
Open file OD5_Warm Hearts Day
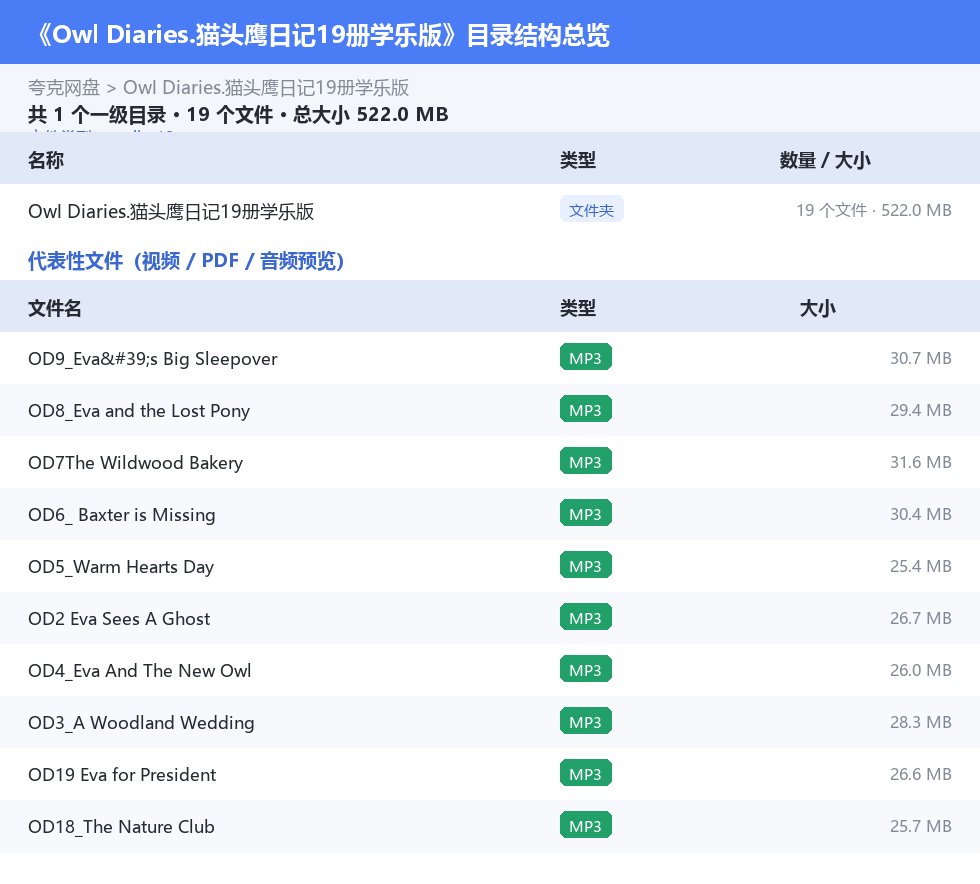point(121,566)
